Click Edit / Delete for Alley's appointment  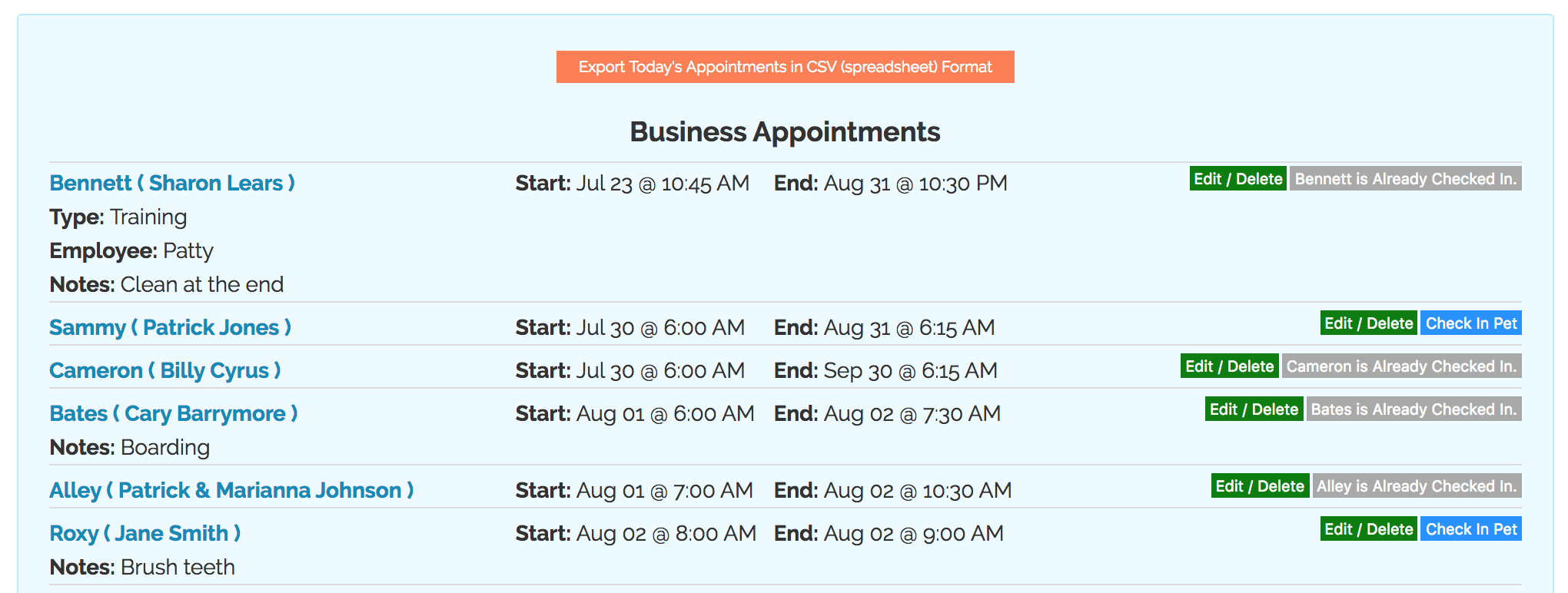pyautogui.click(x=1260, y=486)
